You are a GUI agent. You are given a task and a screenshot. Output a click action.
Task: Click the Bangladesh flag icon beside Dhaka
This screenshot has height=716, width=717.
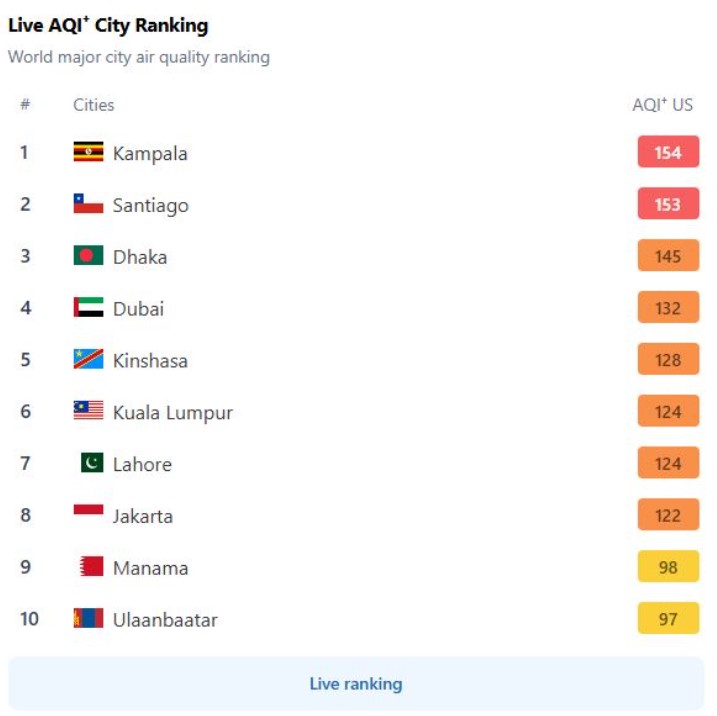pos(88,255)
